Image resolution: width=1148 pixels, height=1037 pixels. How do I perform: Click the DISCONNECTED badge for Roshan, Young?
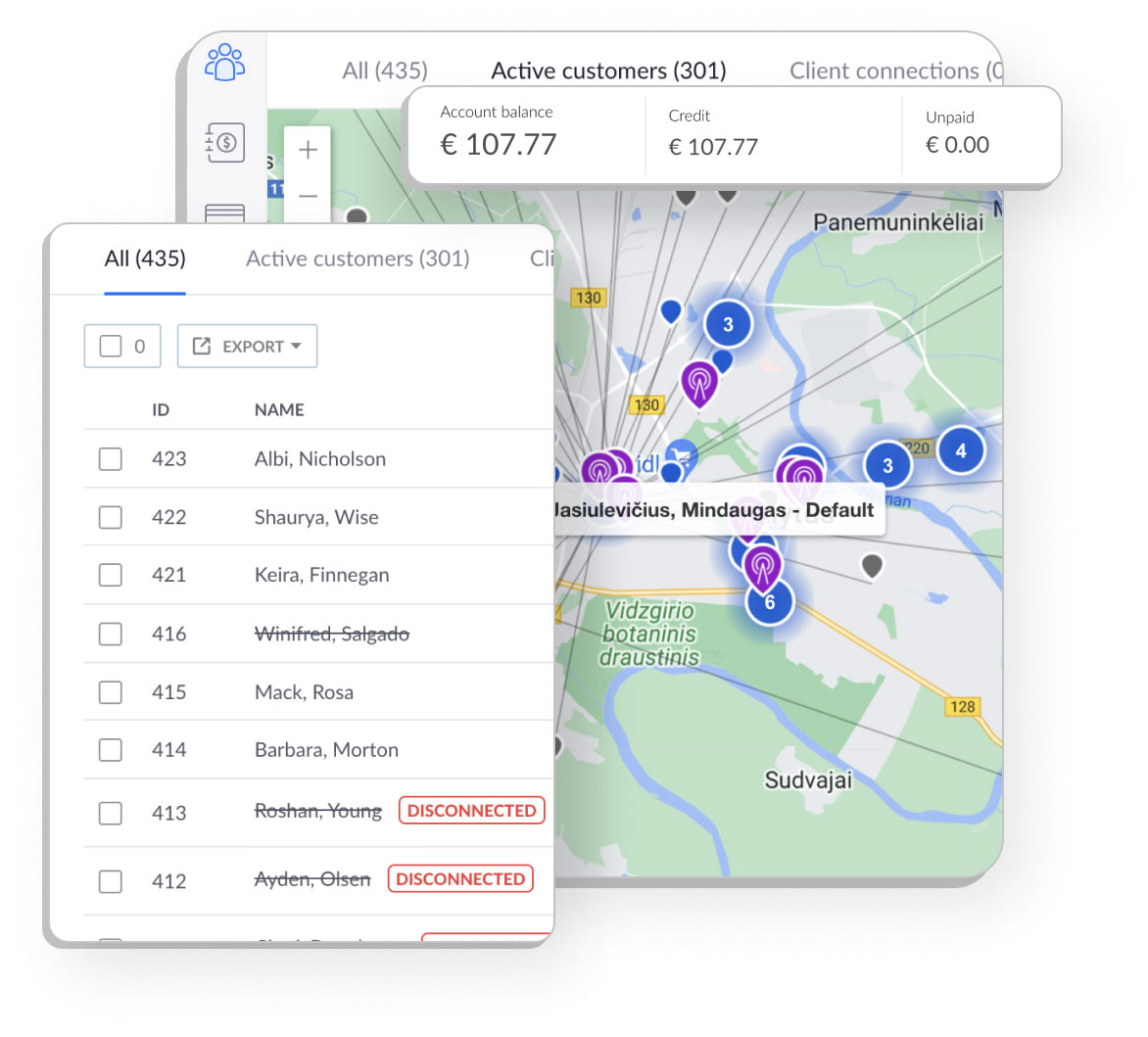471,810
